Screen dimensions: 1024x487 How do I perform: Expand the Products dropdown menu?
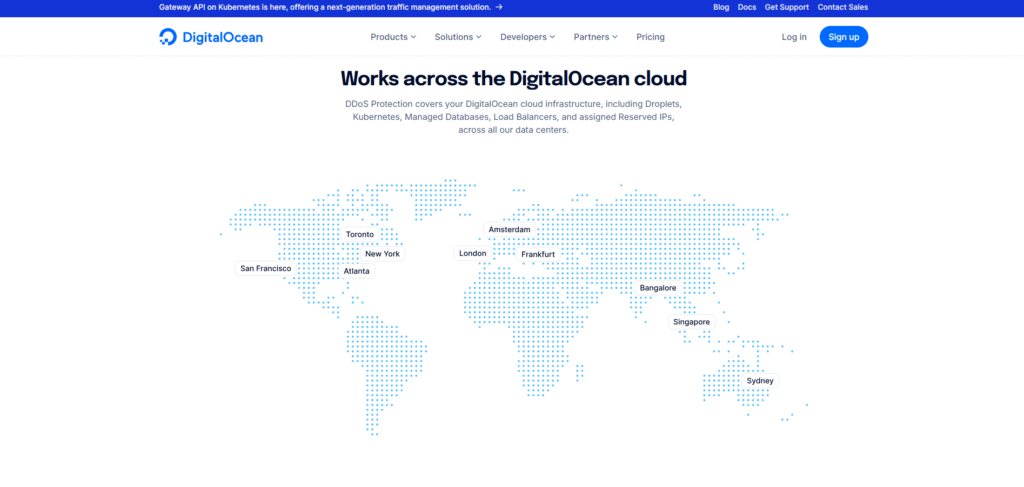[394, 37]
